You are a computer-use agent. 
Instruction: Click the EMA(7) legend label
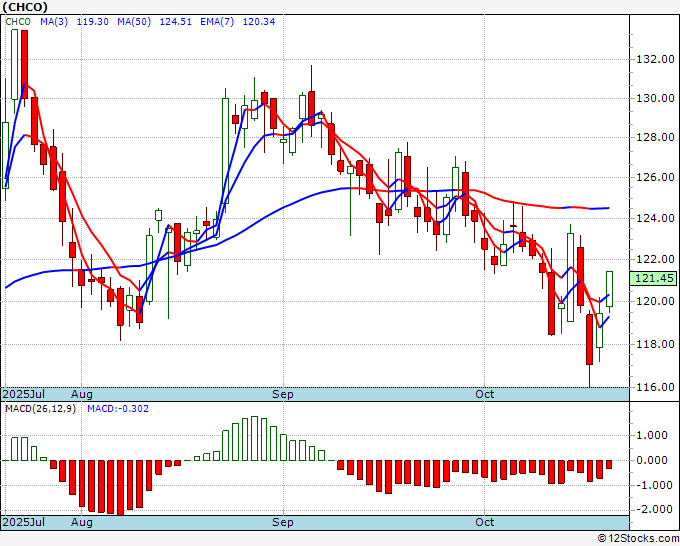(217, 22)
